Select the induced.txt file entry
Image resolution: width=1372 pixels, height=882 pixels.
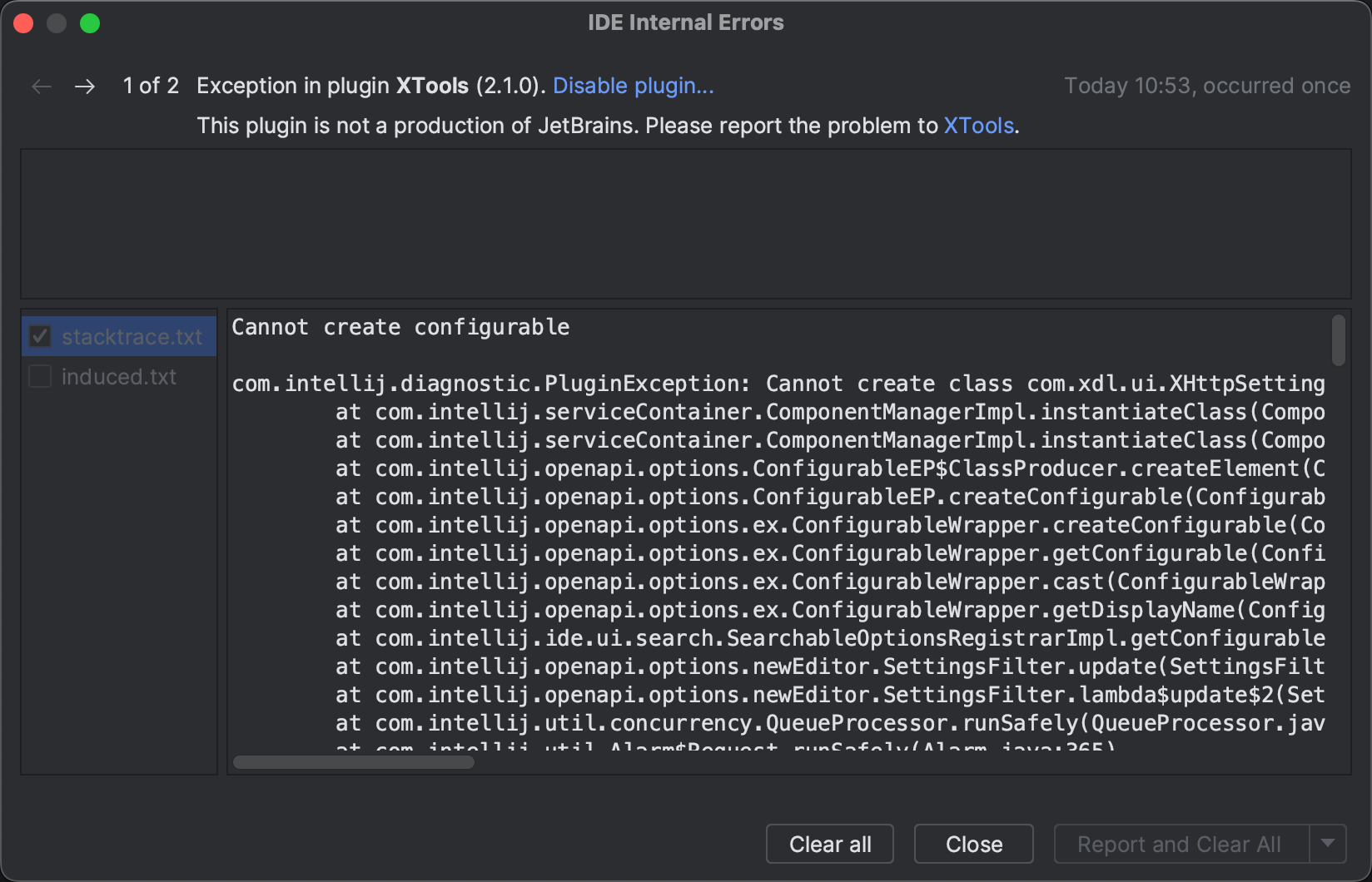119,376
